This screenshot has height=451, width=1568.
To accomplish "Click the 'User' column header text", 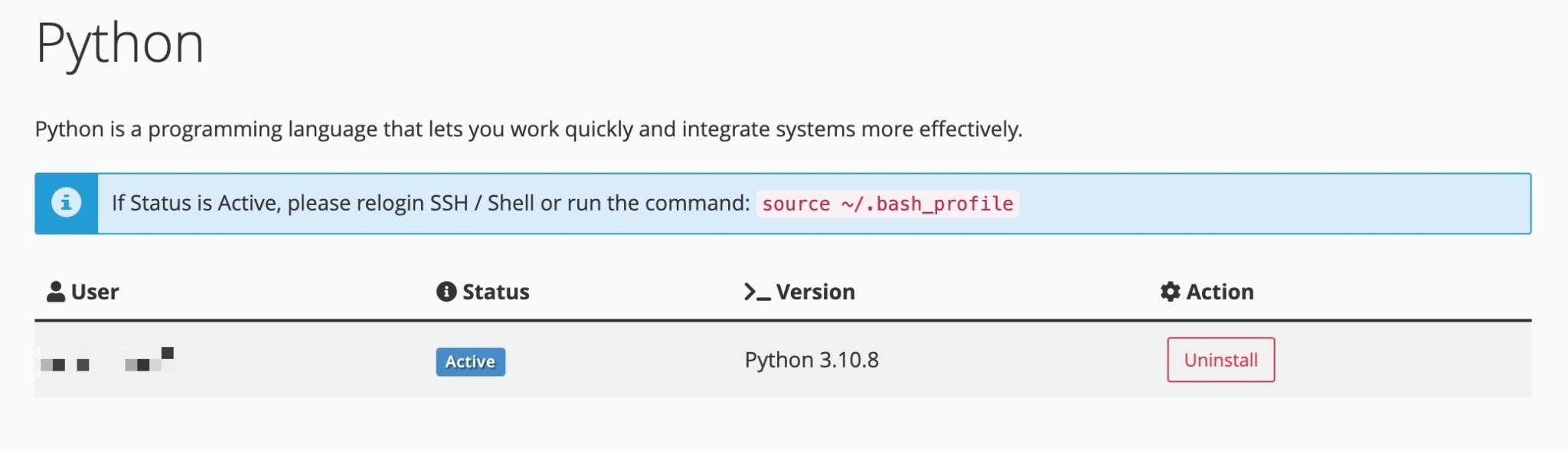I will 95,292.
